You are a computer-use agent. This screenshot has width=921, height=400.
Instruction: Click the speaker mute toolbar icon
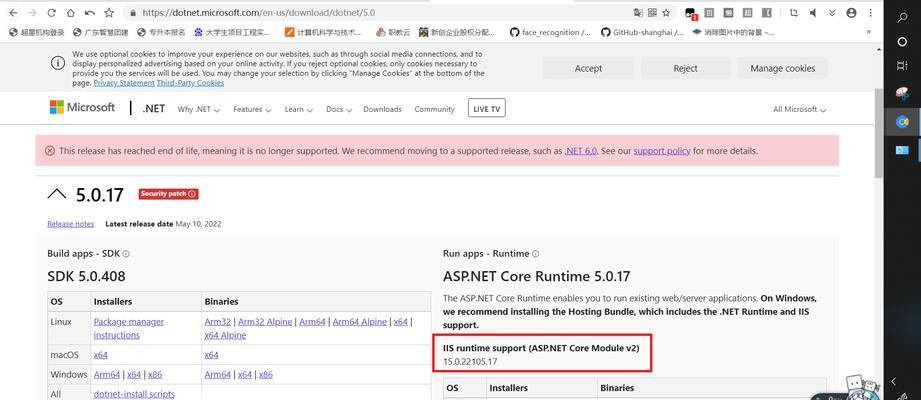(x=813, y=12)
